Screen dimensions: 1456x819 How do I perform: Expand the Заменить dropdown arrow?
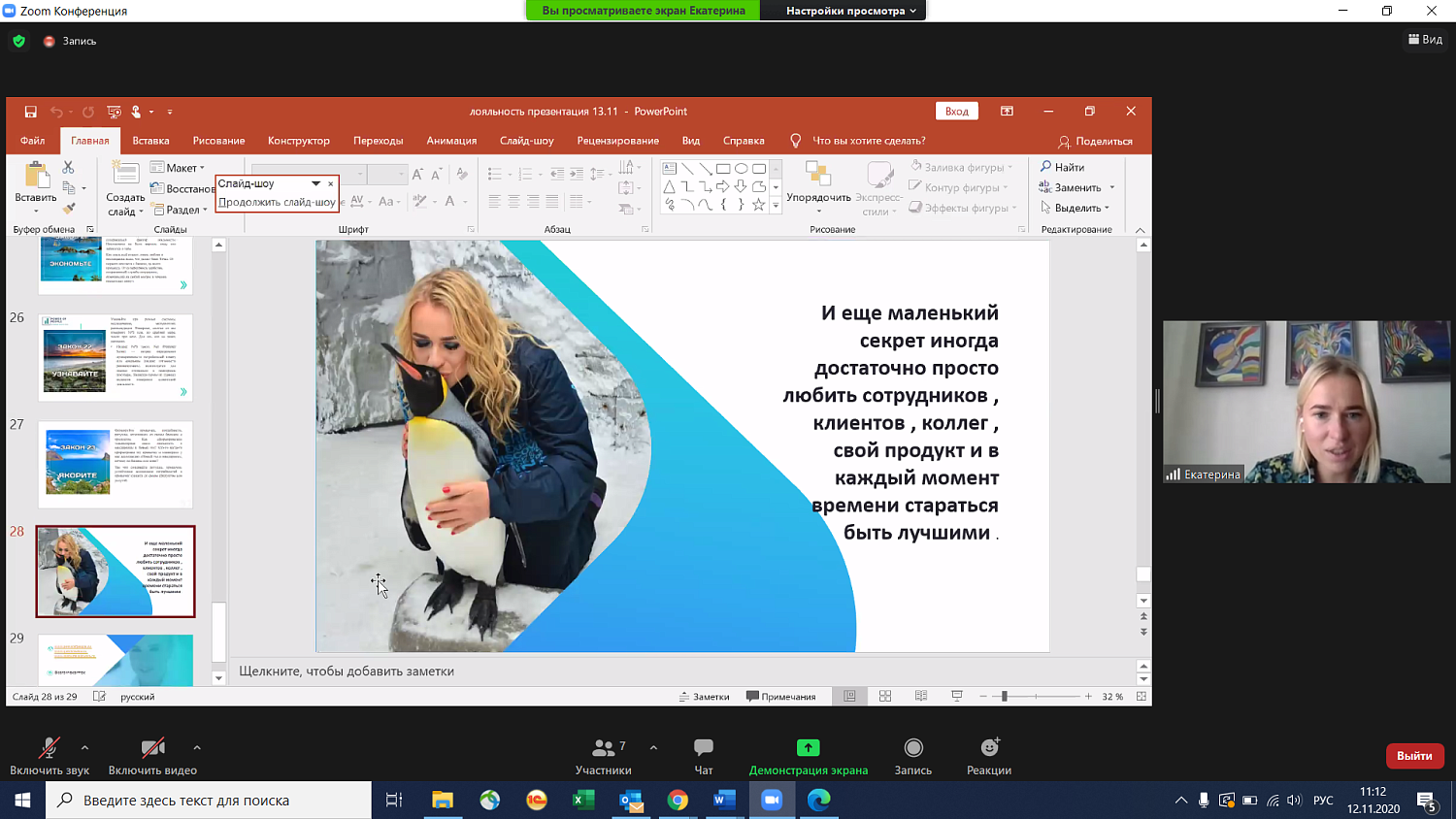[x=1112, y=187]
